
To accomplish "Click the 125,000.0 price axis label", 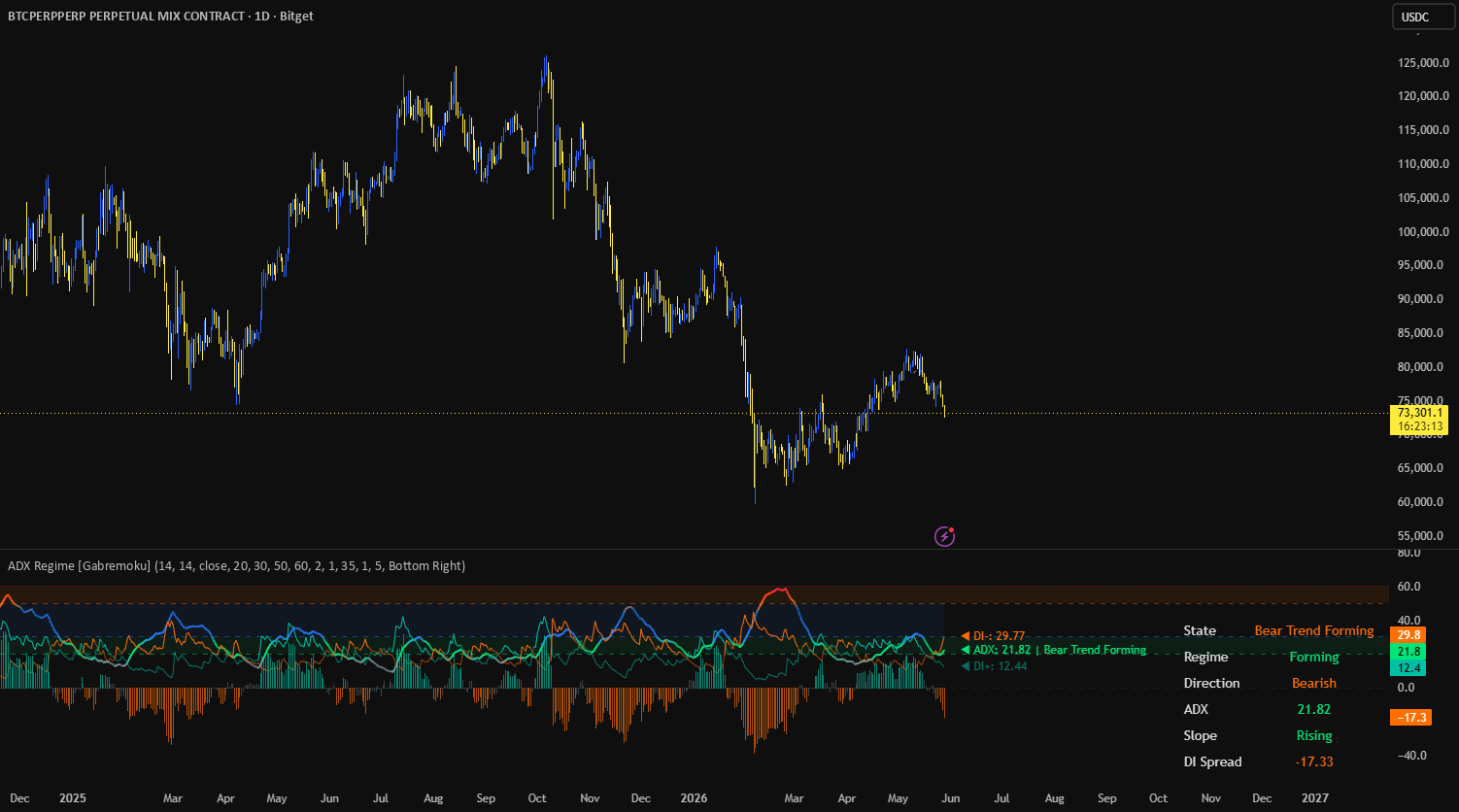I will coord(1423,63).
